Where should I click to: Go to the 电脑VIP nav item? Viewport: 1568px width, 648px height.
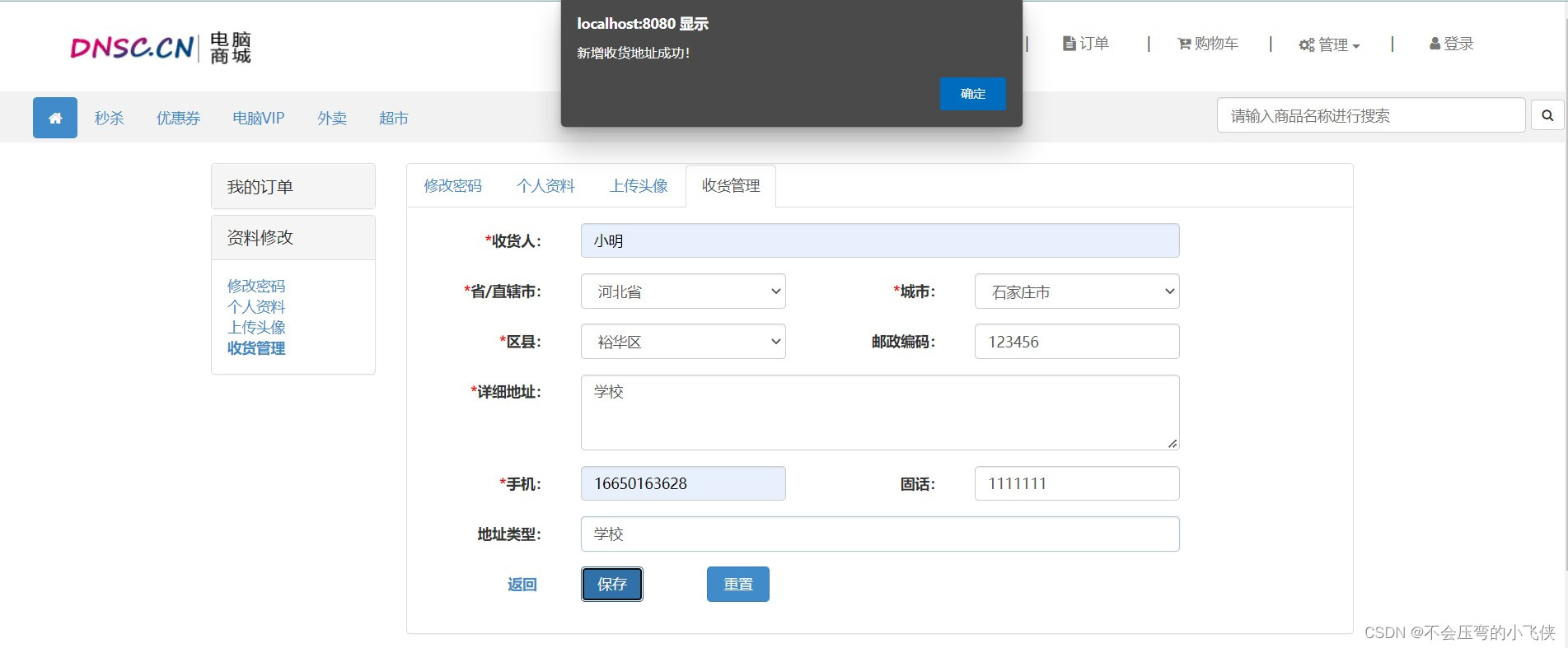coord(259,118)
